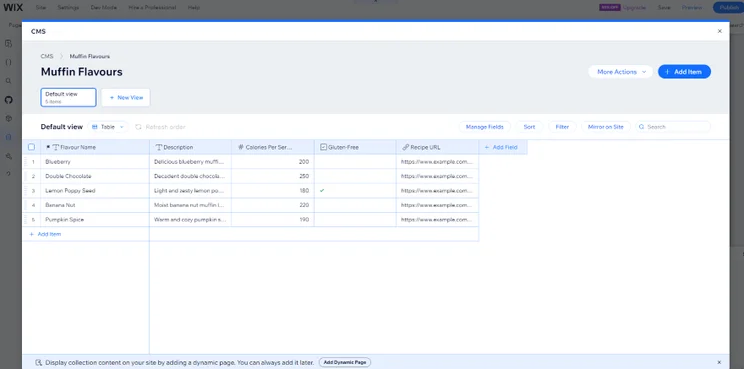The height and width of the screenshot is (369, 744).
Task: Open the code braces icon in sidebar
Action: click(x=9, y=62)
